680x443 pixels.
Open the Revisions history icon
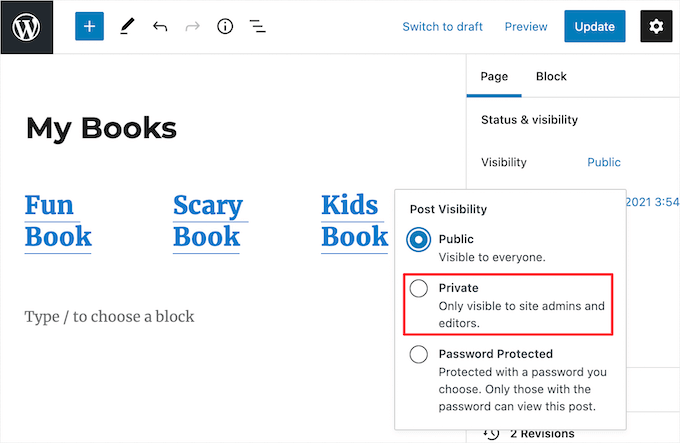click(491, 434)
